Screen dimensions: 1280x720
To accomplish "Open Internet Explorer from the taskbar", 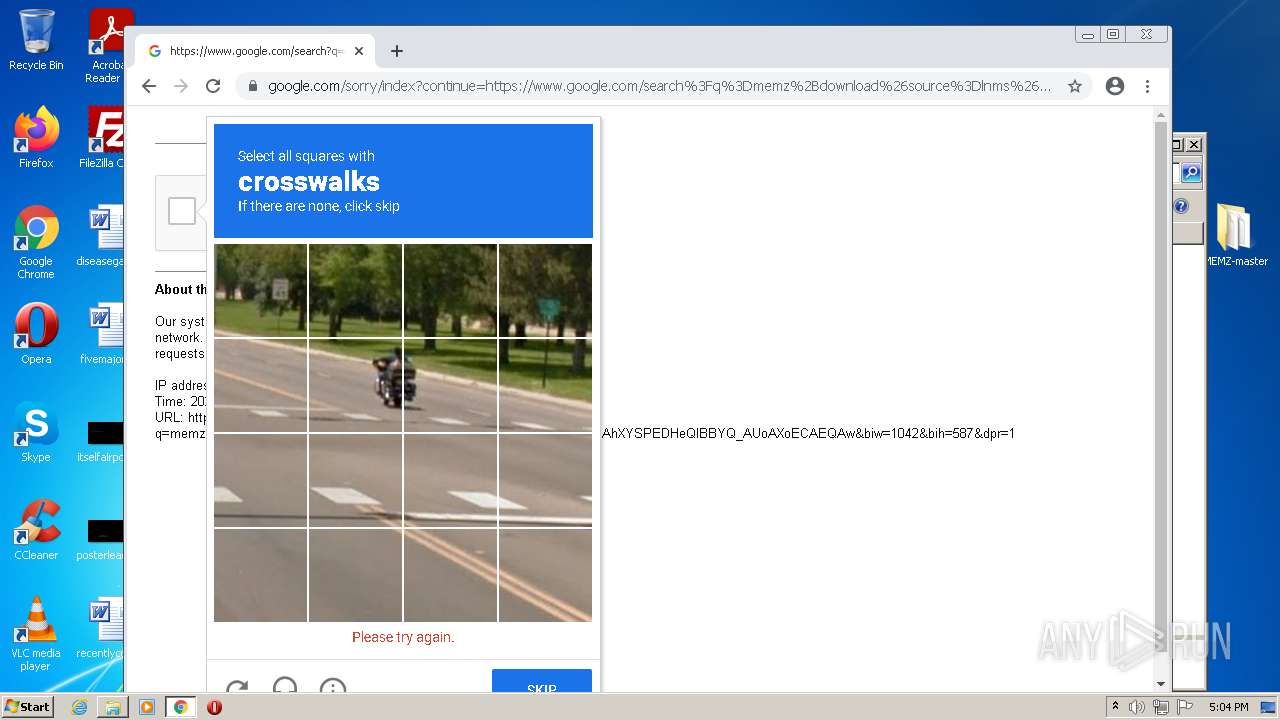I will tap(80, 707).
